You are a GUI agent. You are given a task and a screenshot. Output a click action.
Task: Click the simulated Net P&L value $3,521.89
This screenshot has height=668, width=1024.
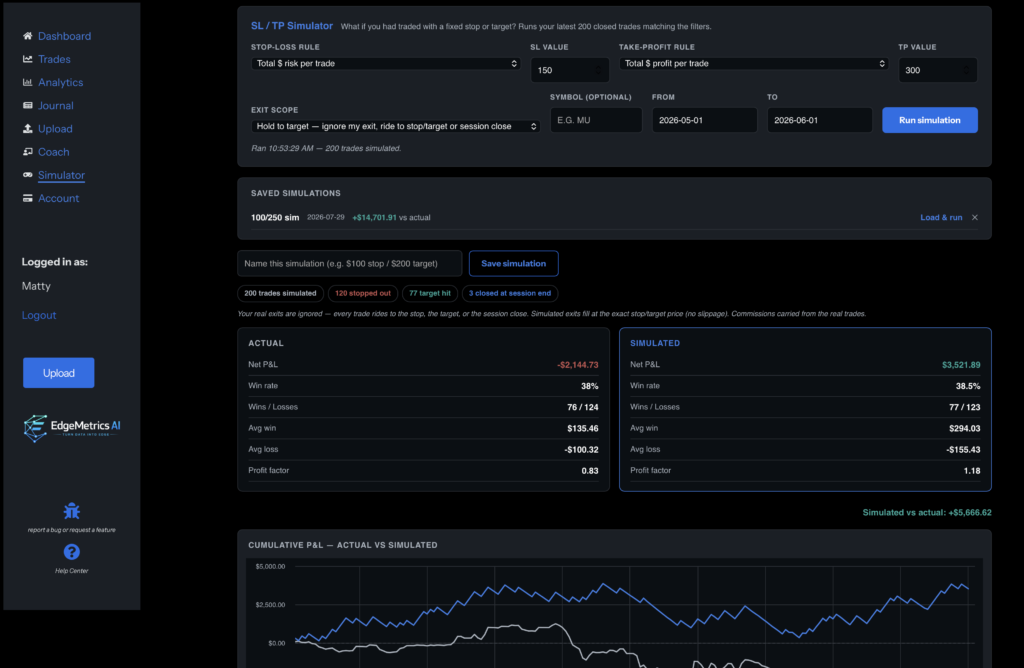tap(961, 365)
